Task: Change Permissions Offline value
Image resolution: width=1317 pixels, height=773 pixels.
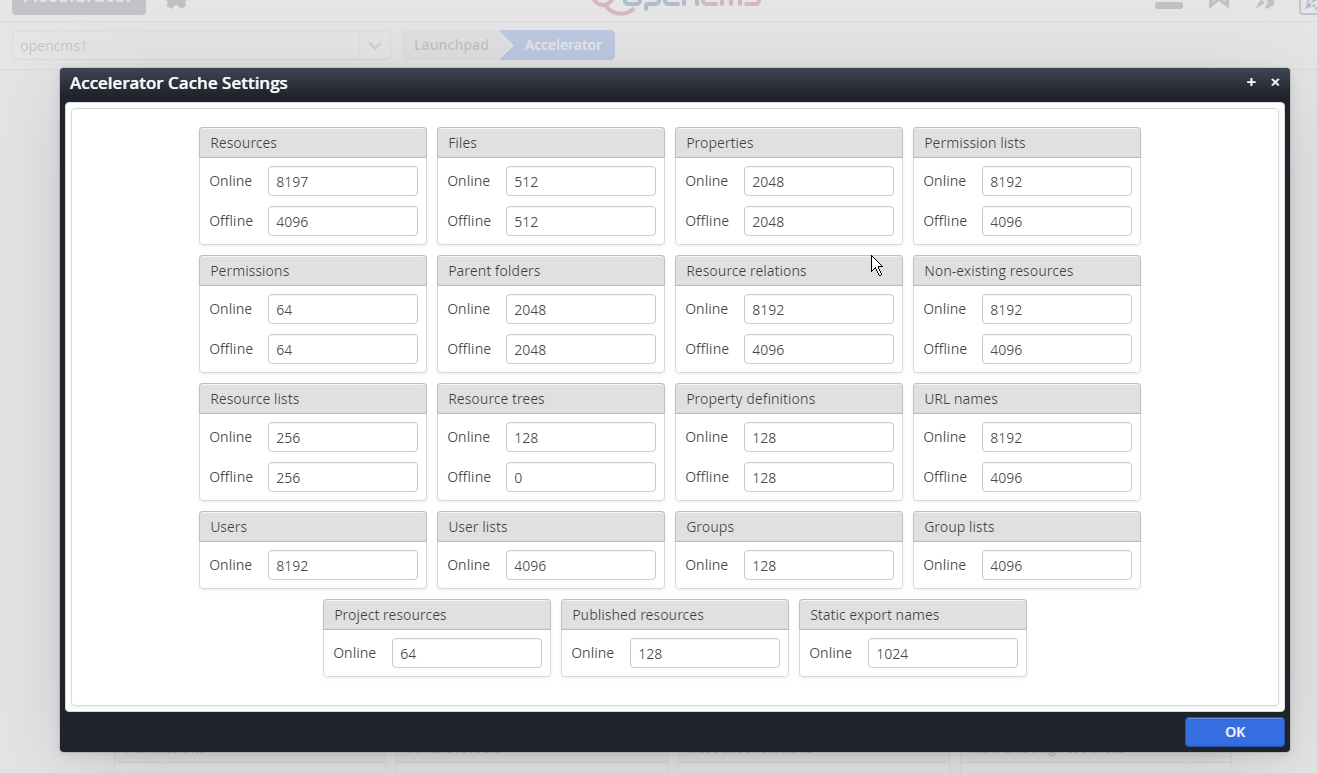Action: click(x=343, y=349)
